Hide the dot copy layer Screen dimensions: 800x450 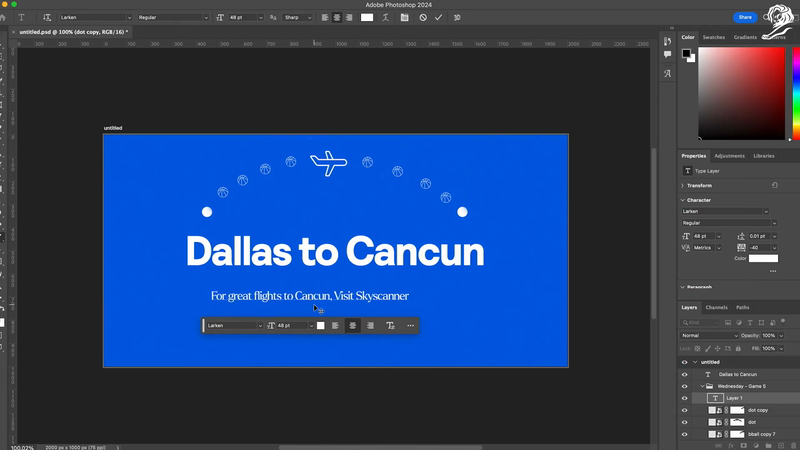685,410
